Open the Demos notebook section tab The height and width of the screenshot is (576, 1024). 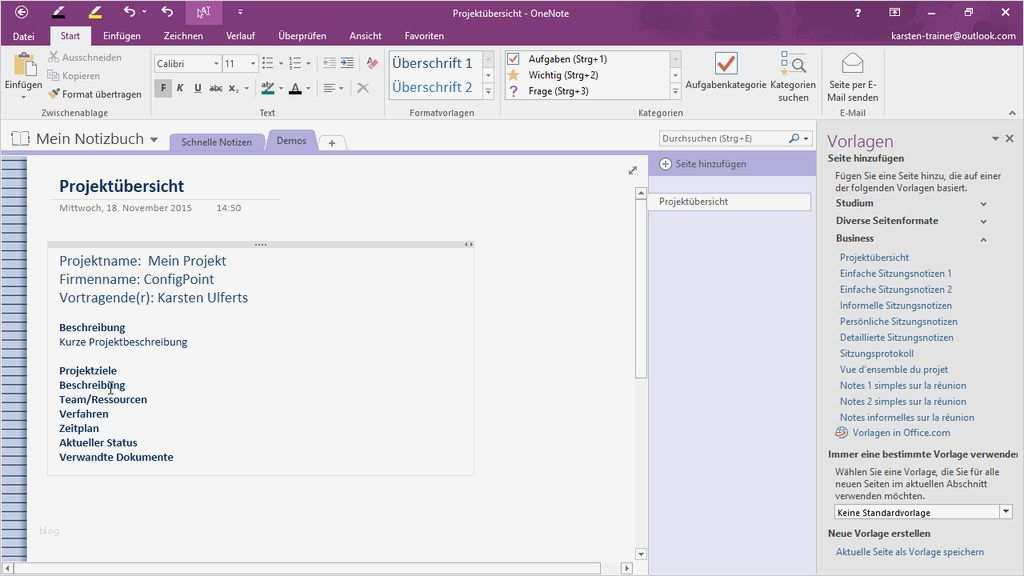[x=291, y=140]
